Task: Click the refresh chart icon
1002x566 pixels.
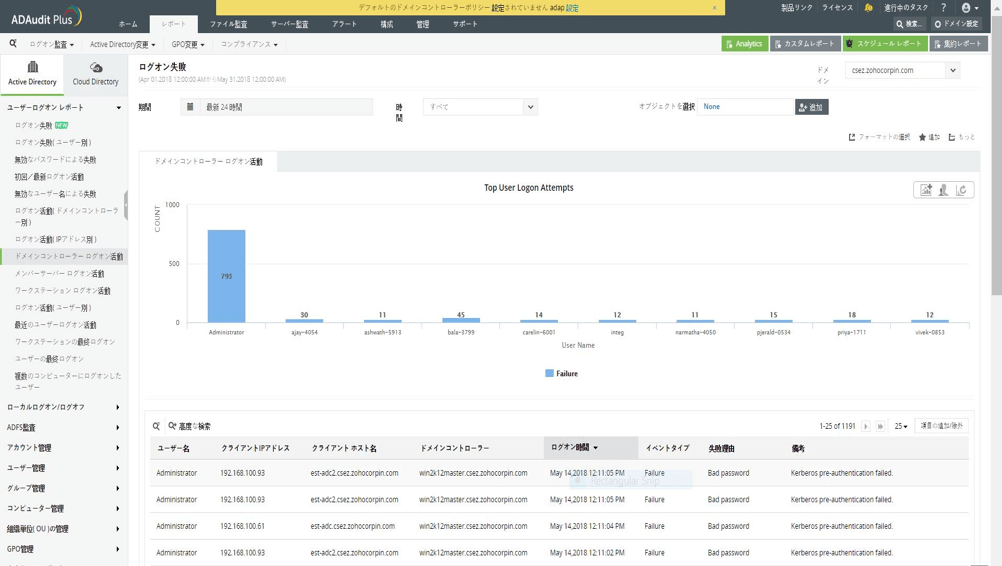Action: pyautogui.click(x=961, y=190)
